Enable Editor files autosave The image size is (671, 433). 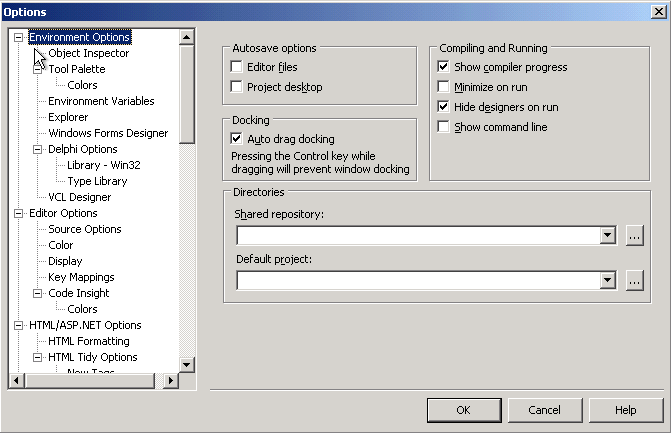[x=237, y=67]
